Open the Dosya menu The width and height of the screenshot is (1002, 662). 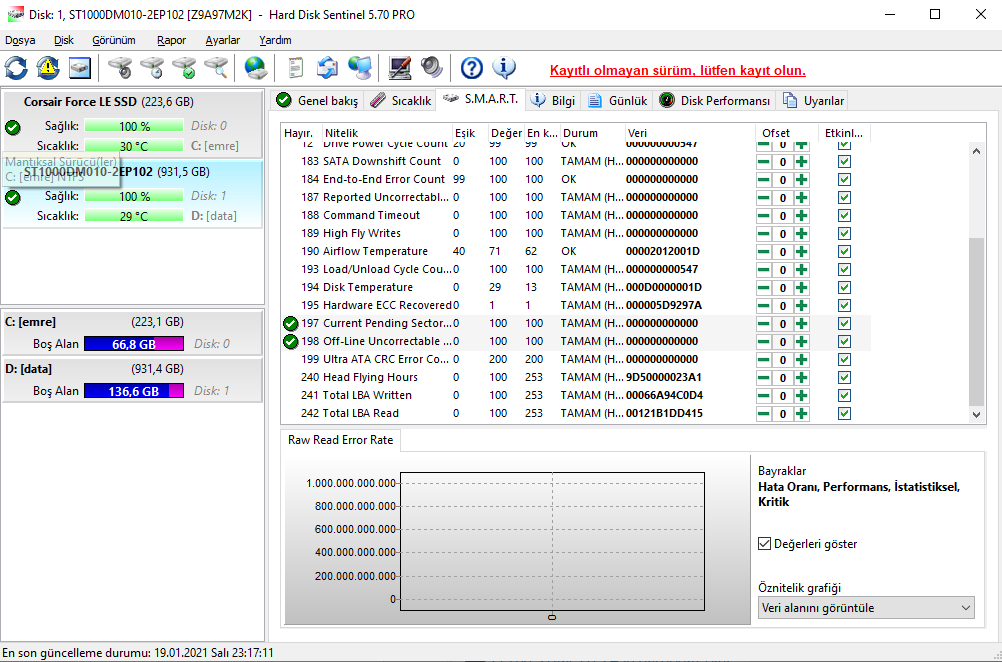20,40
